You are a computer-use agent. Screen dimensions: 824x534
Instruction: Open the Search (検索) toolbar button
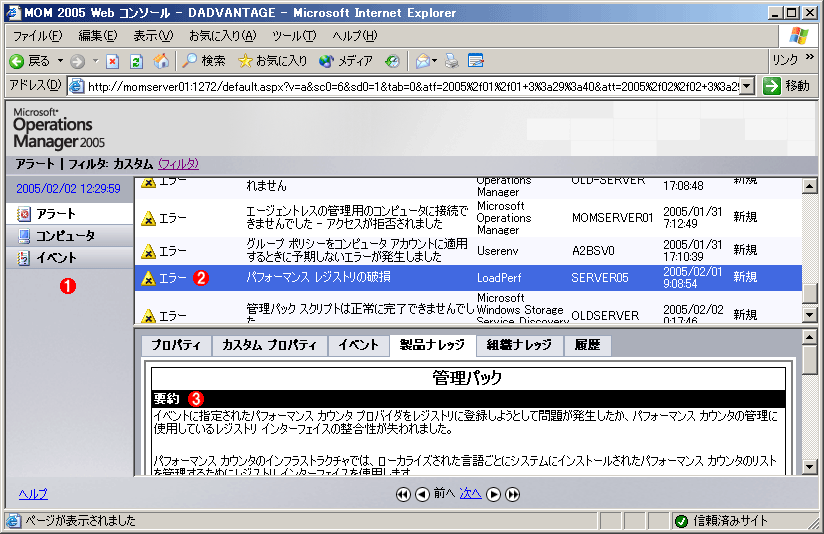click(204, 61)
